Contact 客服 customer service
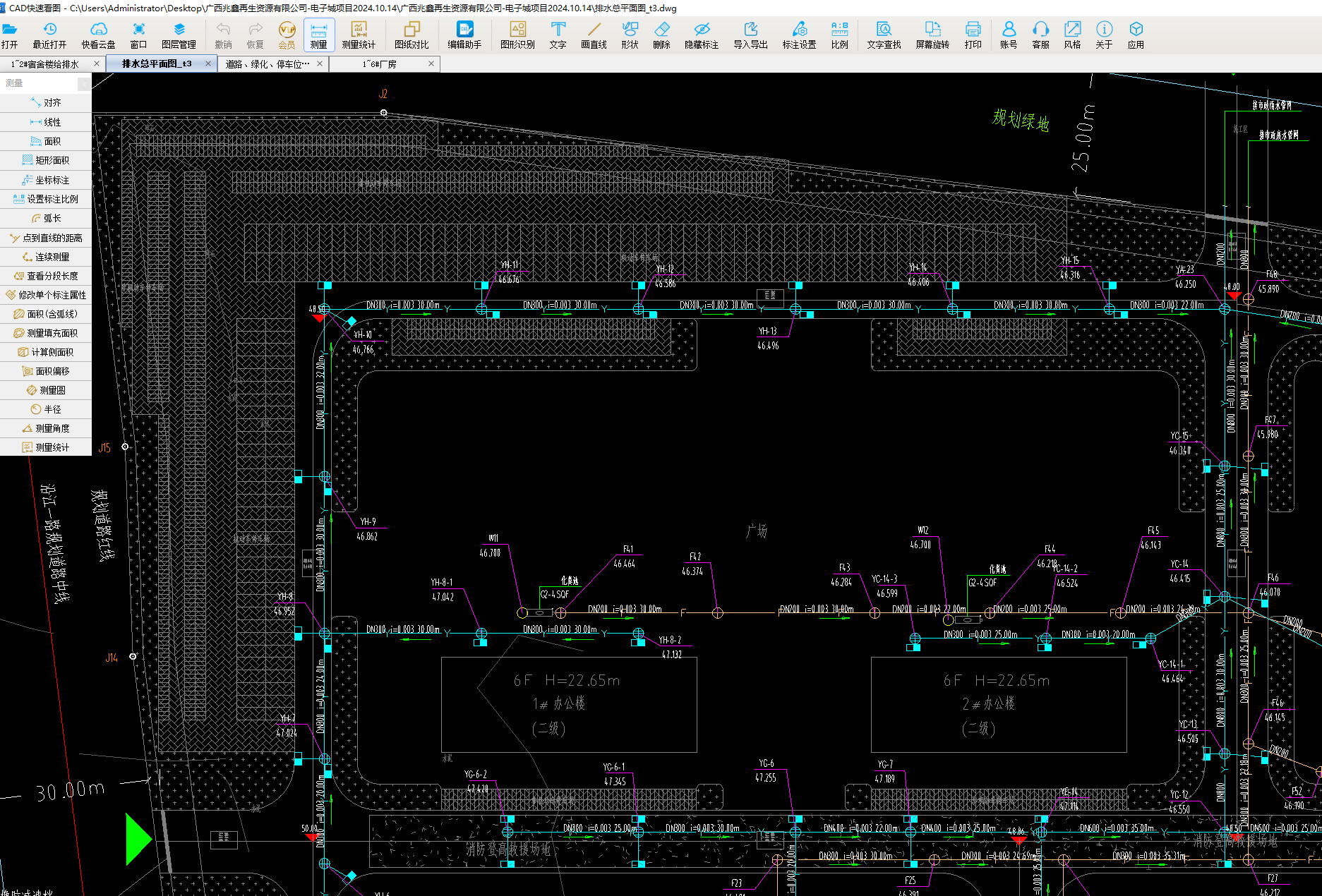Viewport: 1322px width, 896px height. 1040,35
